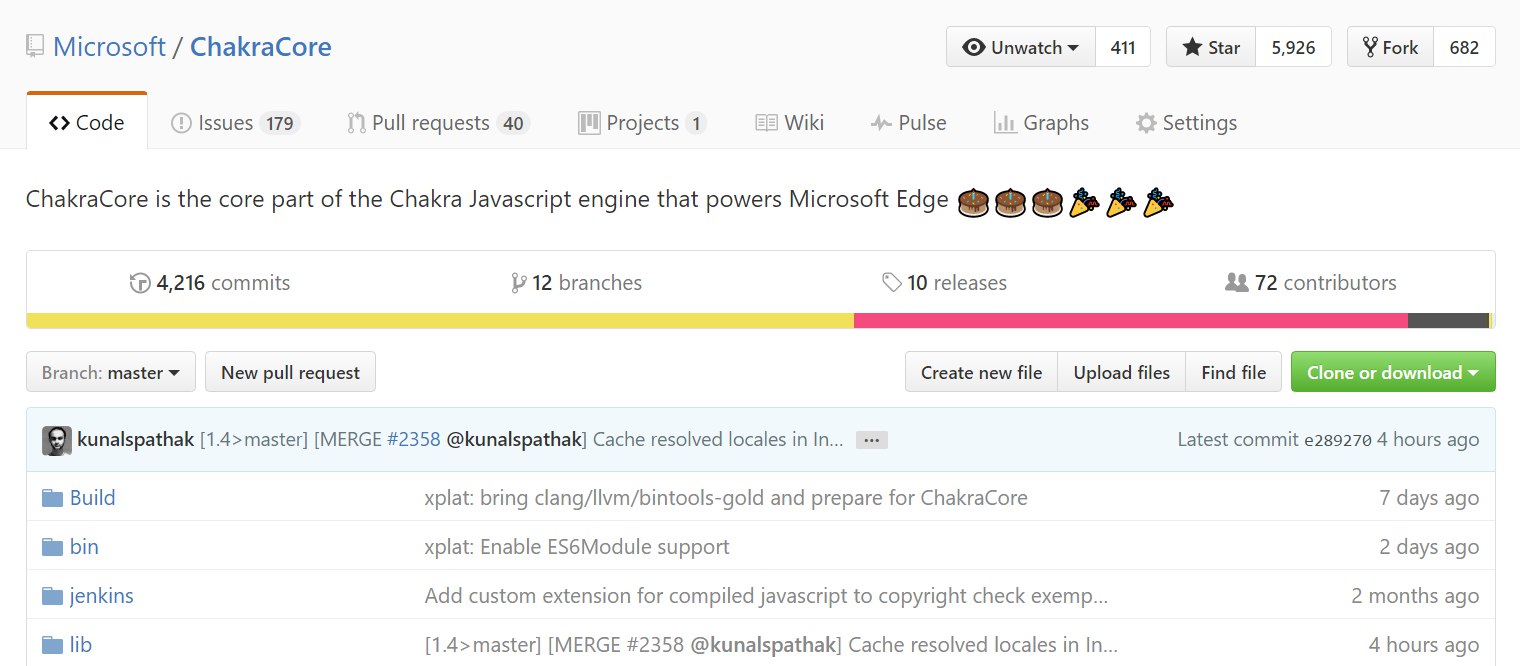The image size is (1520, 666).
Task: Click the pink segment of language bar
Action: tap(1130, 321)
